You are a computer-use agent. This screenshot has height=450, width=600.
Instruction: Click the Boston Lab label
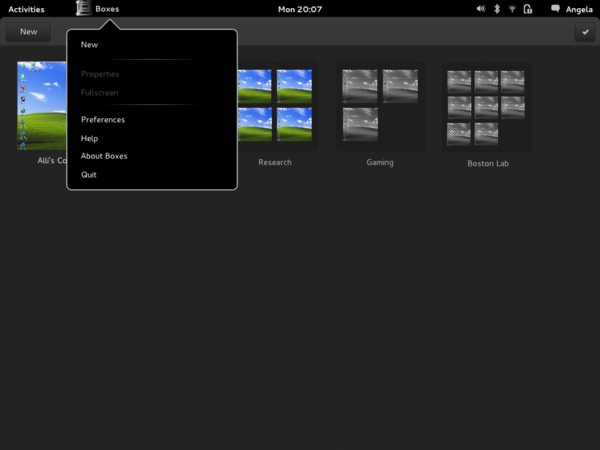pos(488,163)
